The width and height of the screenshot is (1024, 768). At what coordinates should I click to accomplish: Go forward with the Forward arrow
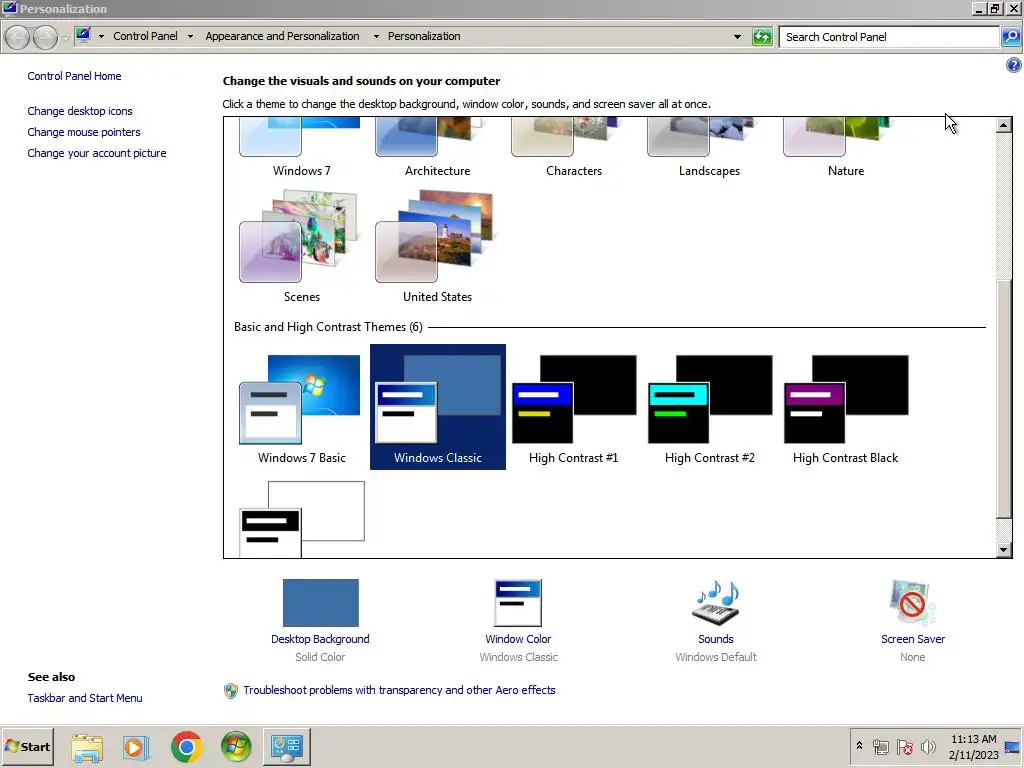point(44,37)
